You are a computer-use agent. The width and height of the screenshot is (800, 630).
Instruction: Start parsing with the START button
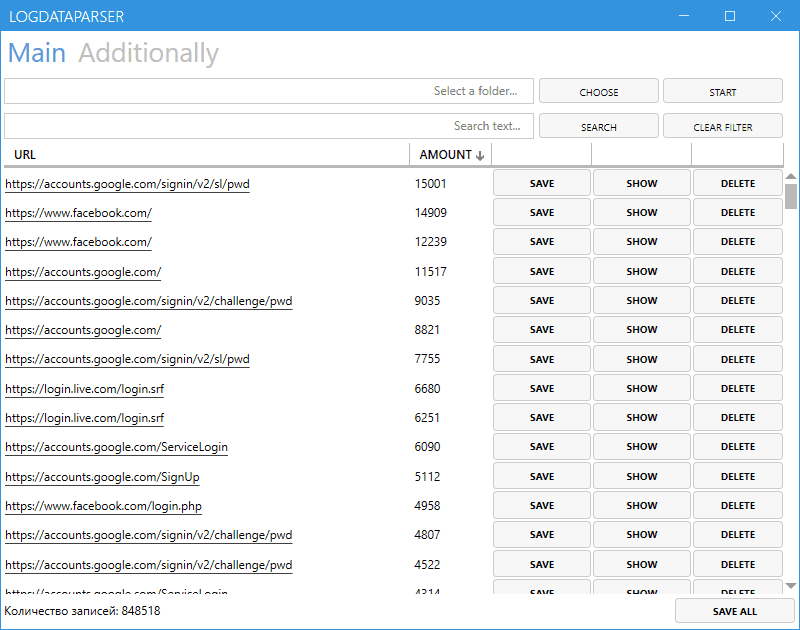(x=722, y=90)
